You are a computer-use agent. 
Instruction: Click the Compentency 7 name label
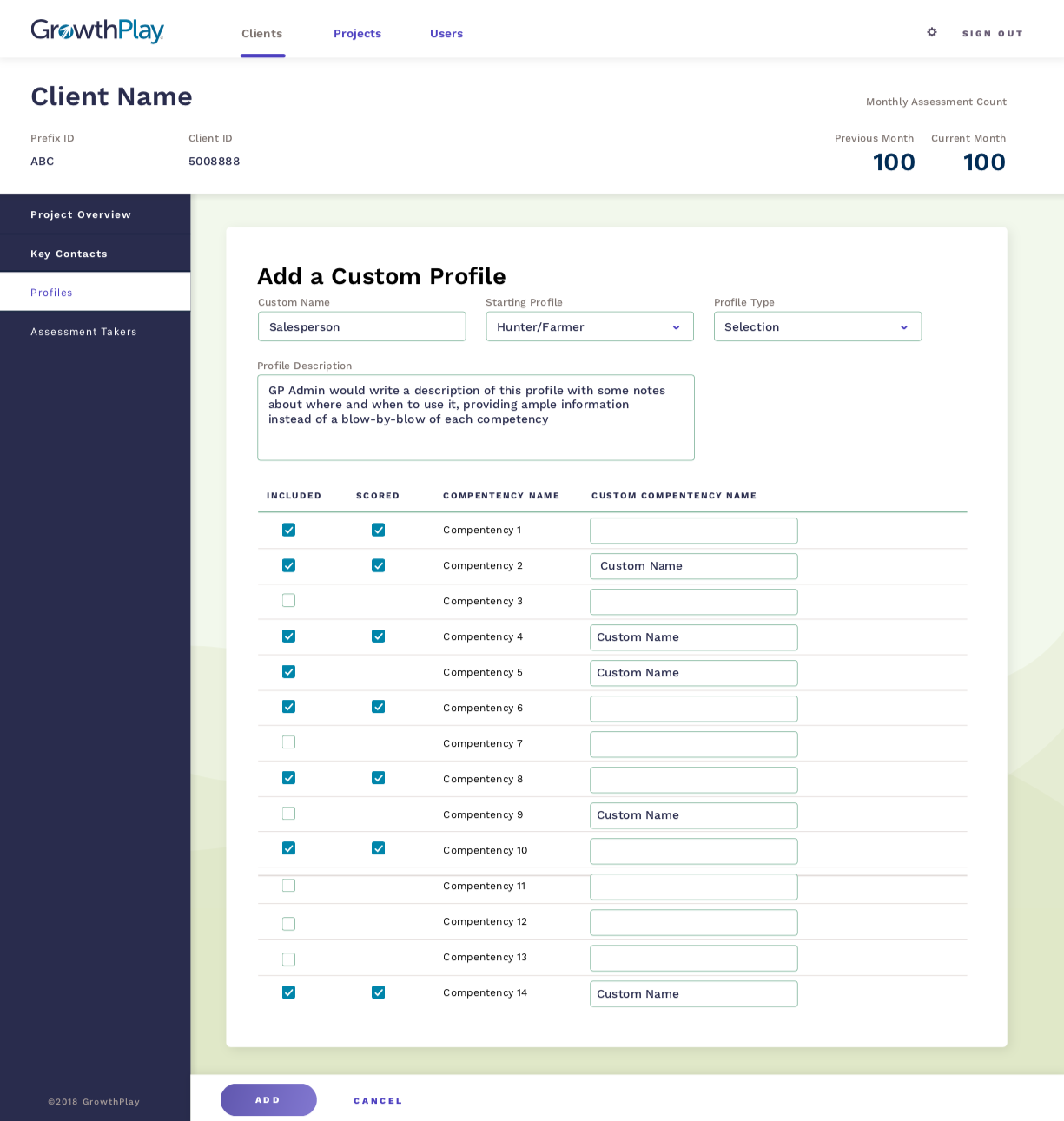click(x=483, y=744)
